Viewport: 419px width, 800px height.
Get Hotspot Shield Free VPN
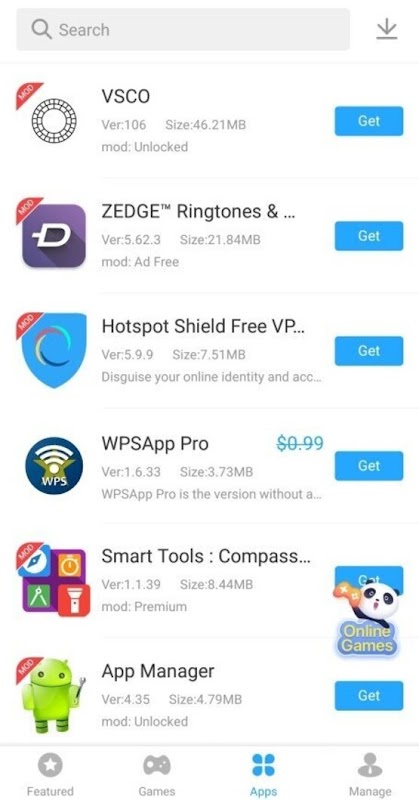369,351
